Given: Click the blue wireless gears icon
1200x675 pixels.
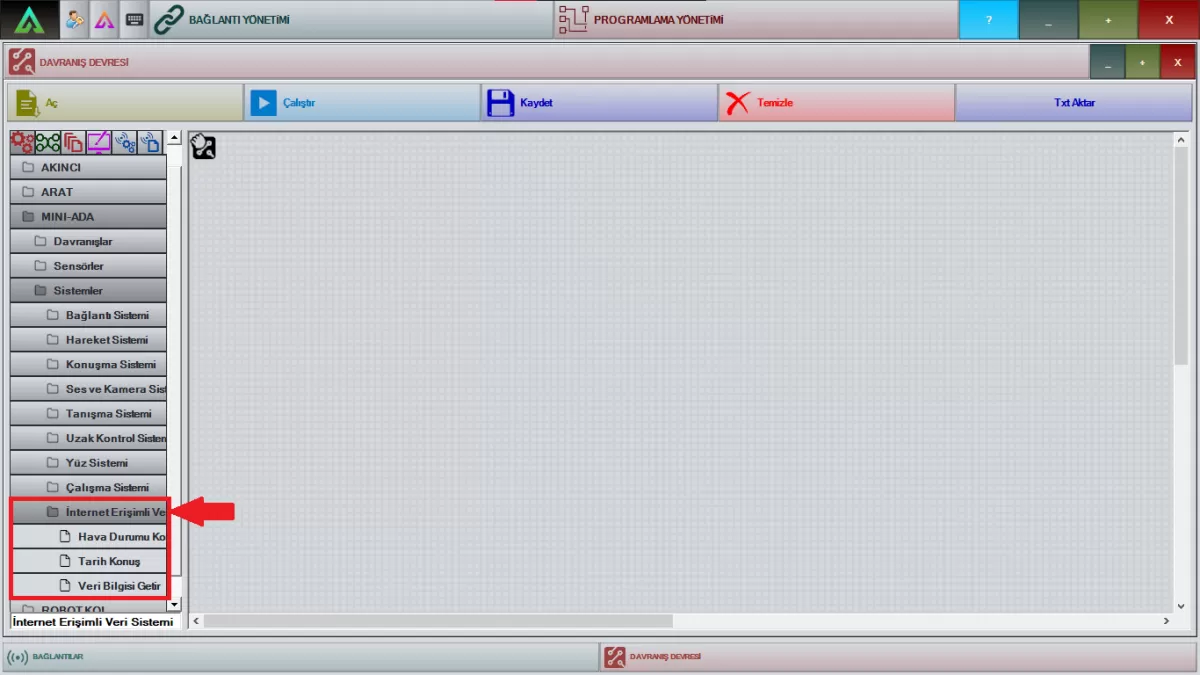Looking at the screenshot, I should pyautogui.click(x=125, y=143).
